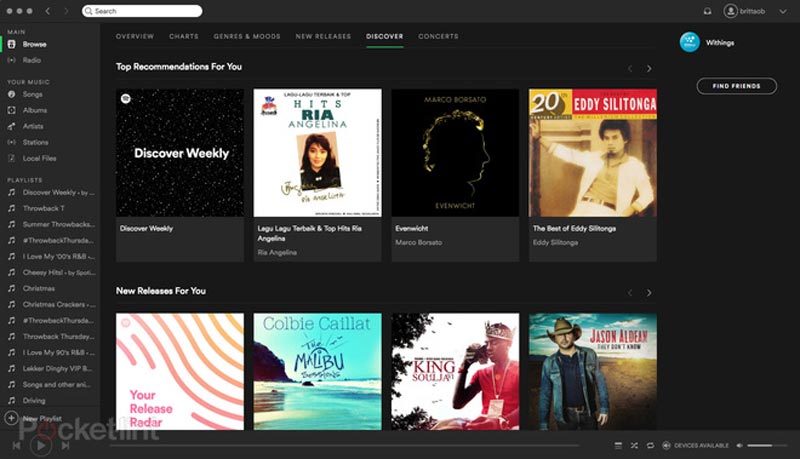Go to the previous track

(17, 445)
